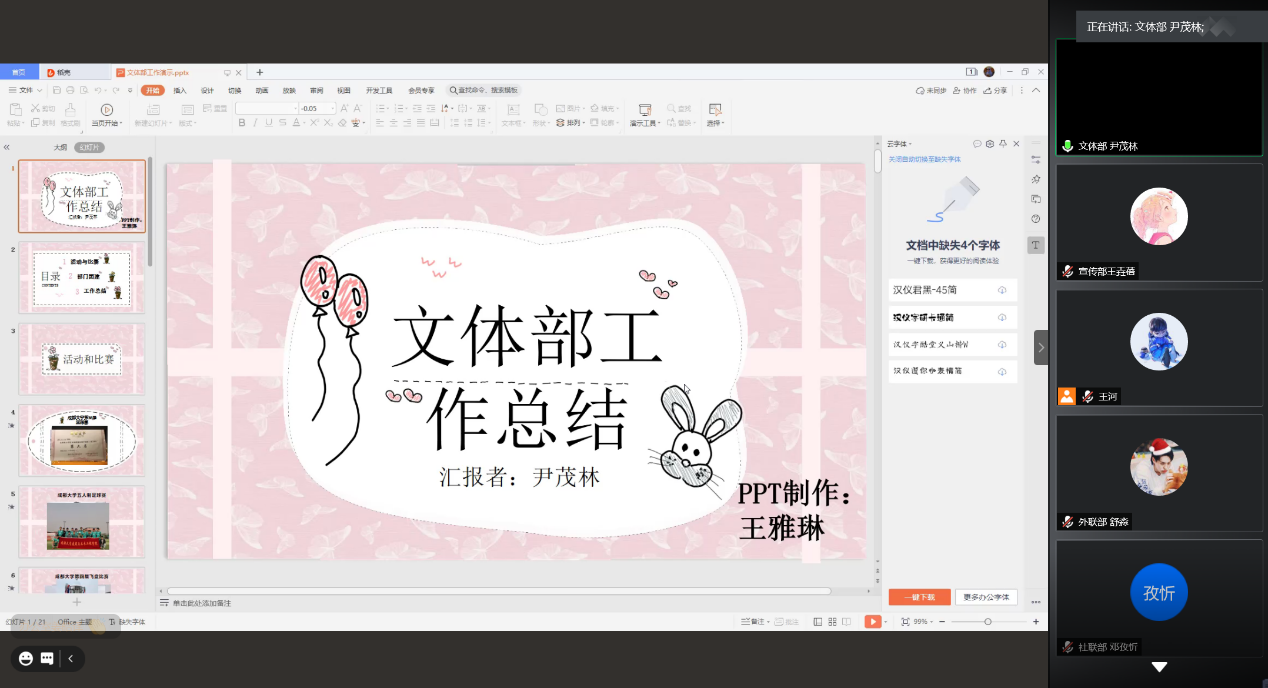The height and width of the screenshot is (688, 1268).
Task: Toggle italic text formatting
Action: (255, 123)
